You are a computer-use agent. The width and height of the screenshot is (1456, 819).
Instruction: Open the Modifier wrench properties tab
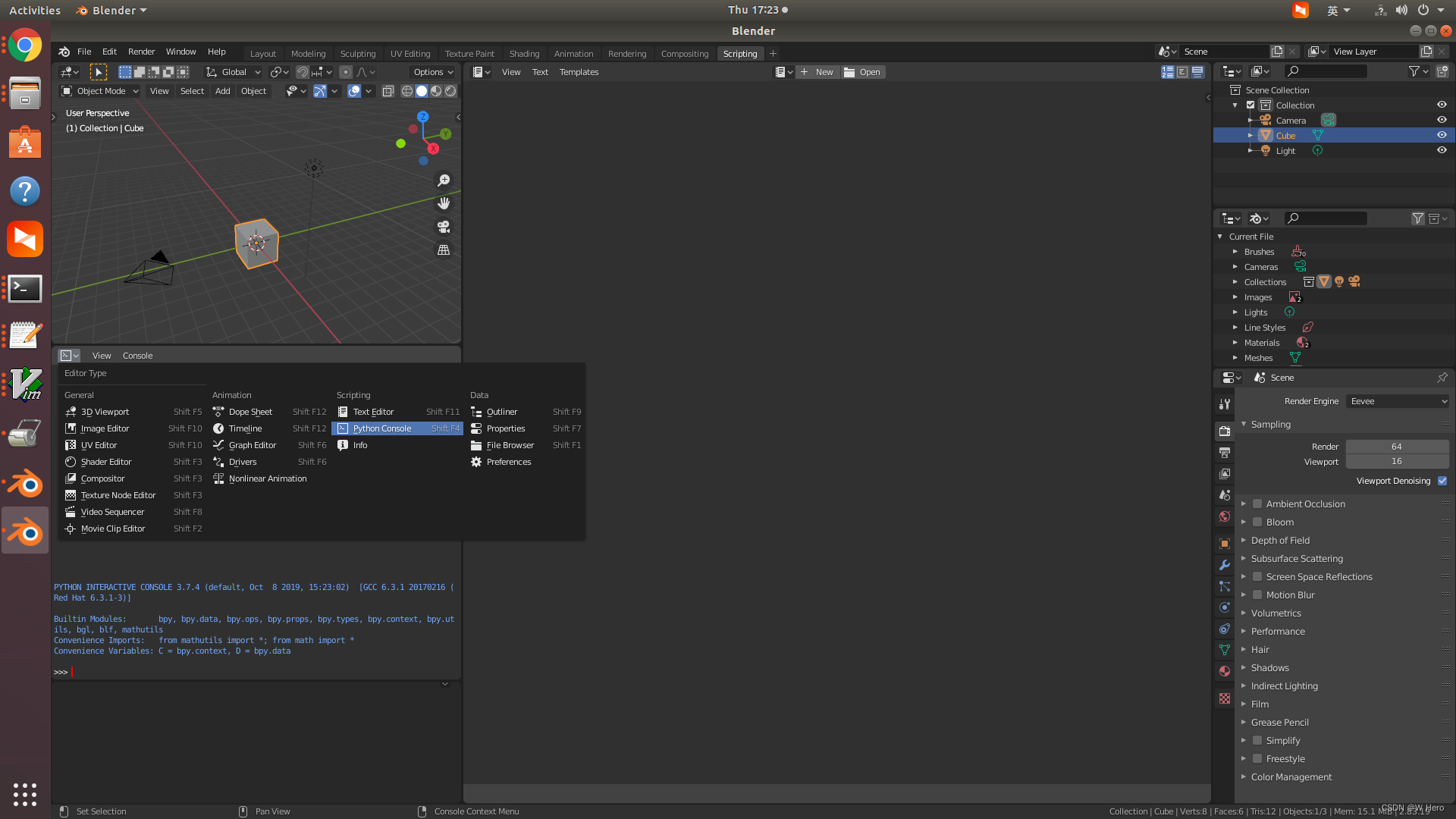point(1225,565)
